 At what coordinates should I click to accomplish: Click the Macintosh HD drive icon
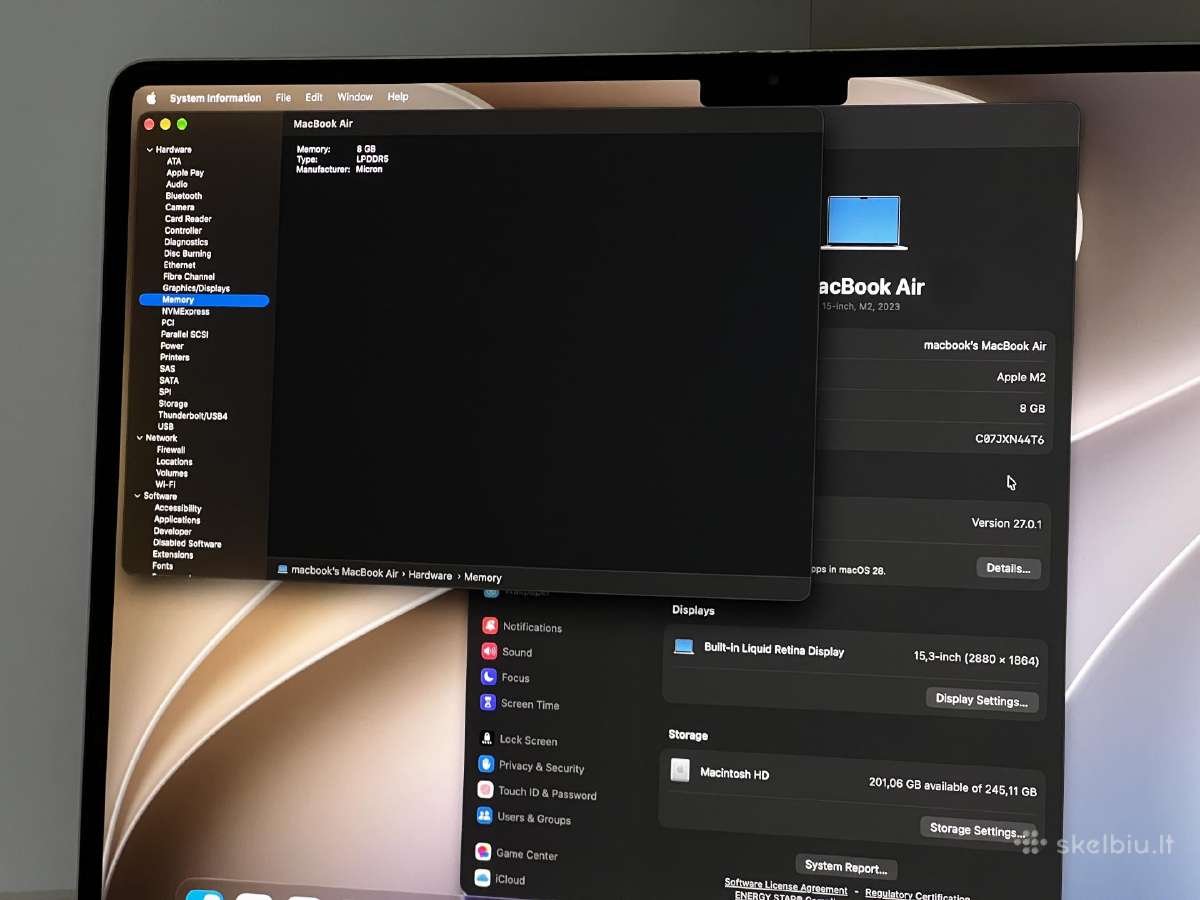point(680,771)
